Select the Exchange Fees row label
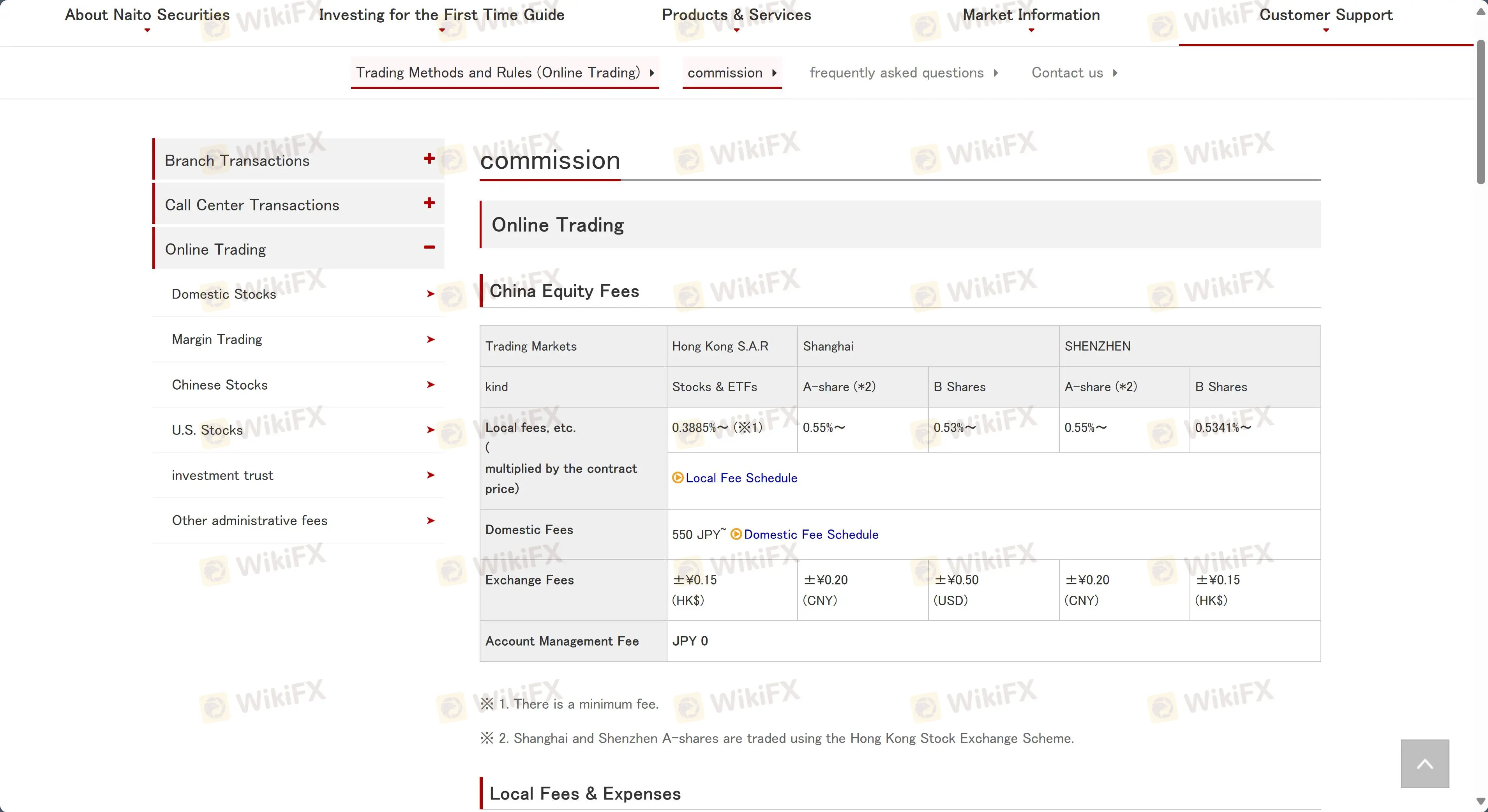 [x=530, y=580]
